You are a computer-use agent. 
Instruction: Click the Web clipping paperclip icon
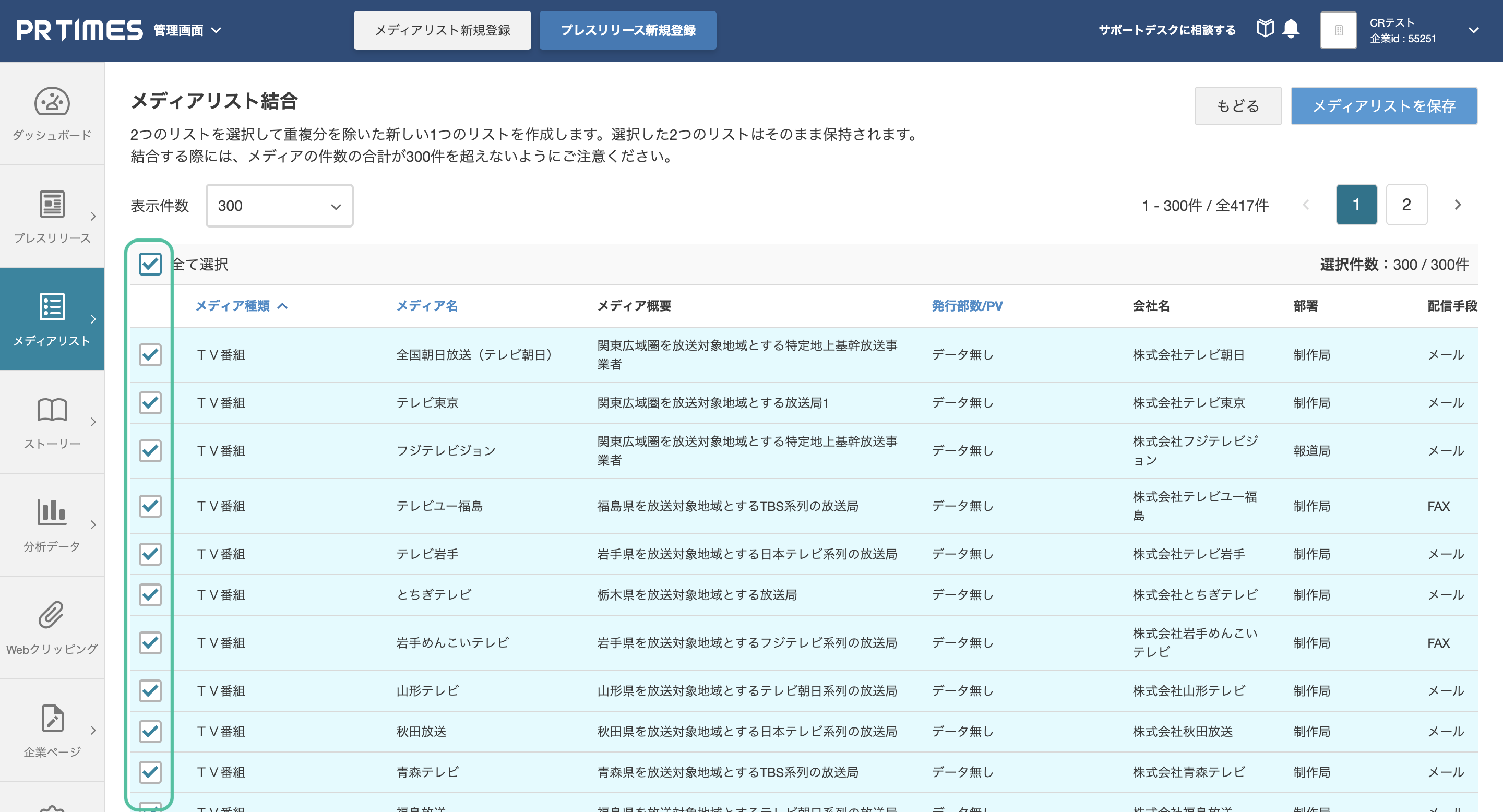coord(51,615)
